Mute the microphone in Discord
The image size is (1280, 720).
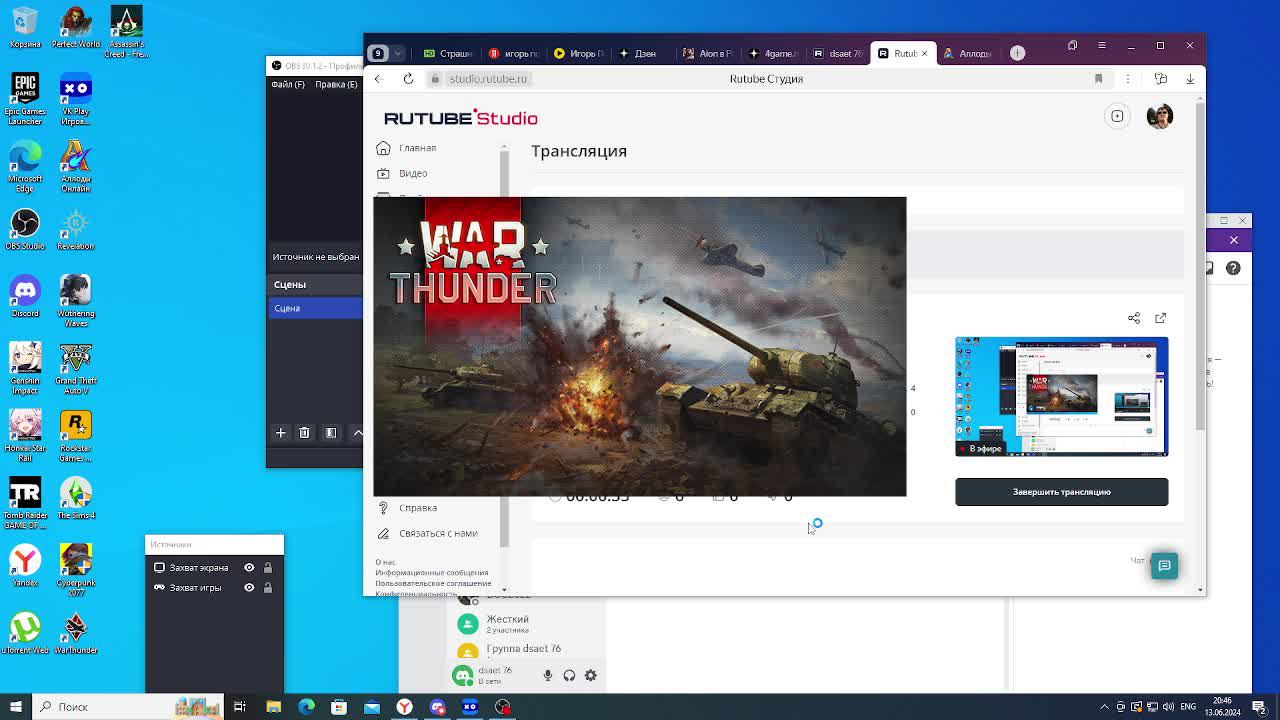[548, 676]
